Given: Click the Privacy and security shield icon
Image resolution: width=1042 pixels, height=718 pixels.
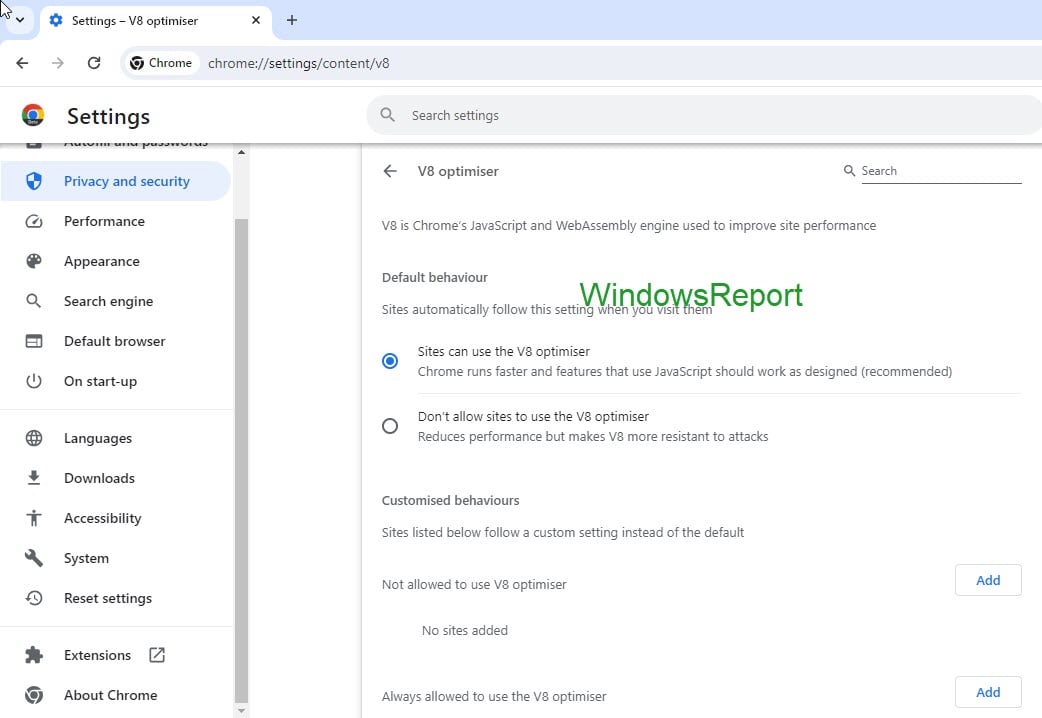Looking at the screenshot, I should click(x=34, y=181).
